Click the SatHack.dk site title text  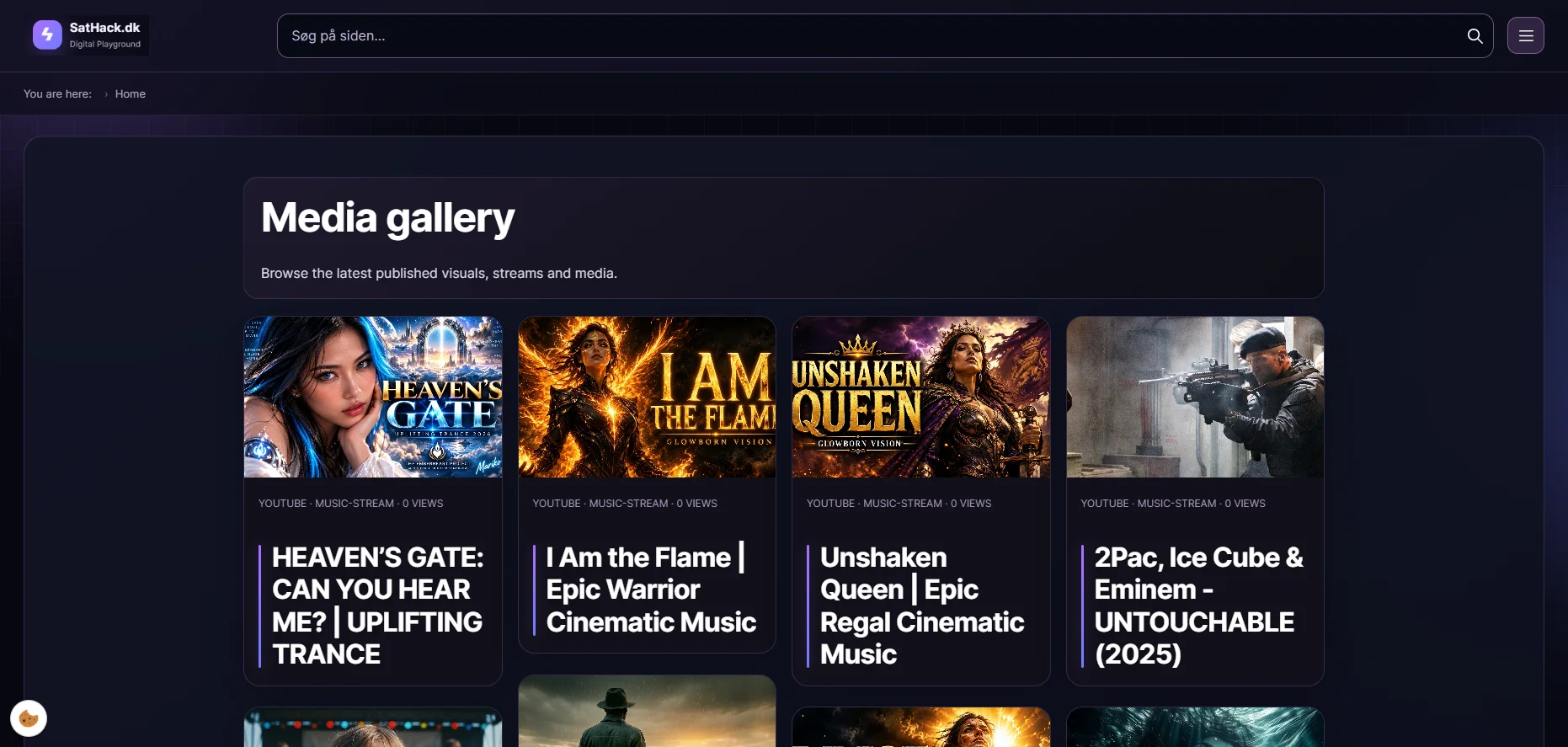tap(104, 28)
